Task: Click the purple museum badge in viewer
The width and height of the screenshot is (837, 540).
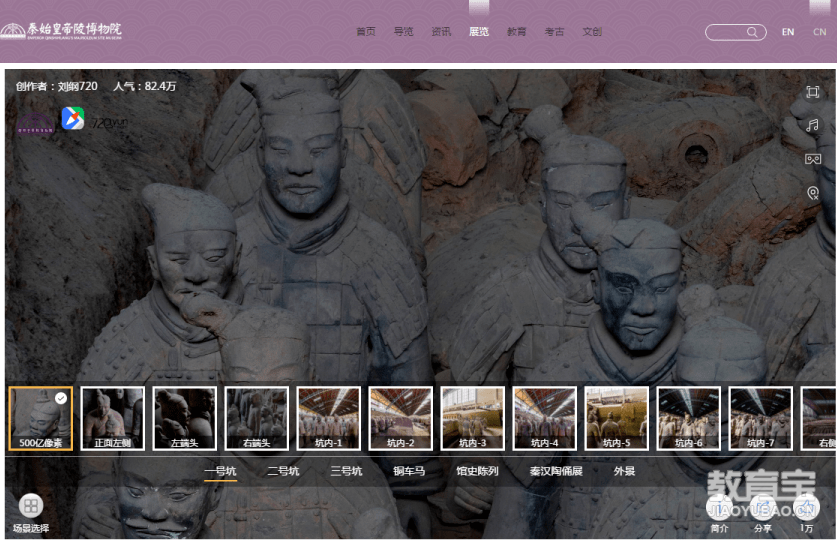Action: [x=35, y=123]
